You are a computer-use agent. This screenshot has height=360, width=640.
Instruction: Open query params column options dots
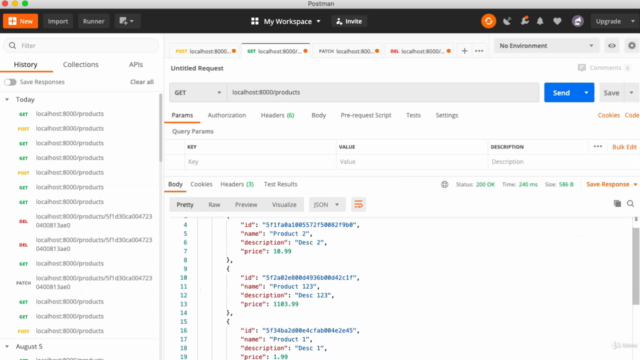click(598, 147)
